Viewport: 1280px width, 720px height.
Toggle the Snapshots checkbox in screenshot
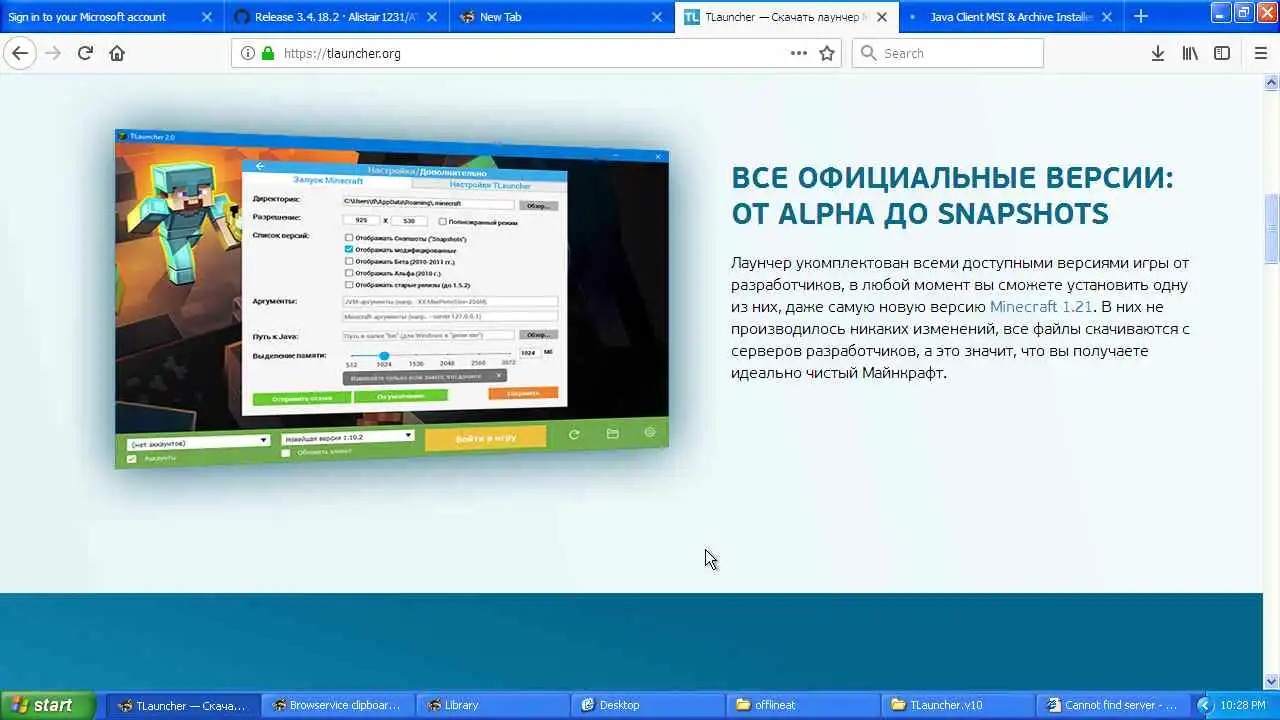coord(349,238)
